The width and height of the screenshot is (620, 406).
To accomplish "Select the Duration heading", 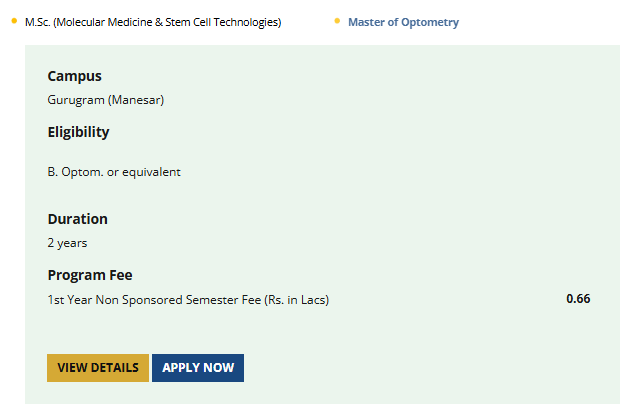I will tap(77, 219).
